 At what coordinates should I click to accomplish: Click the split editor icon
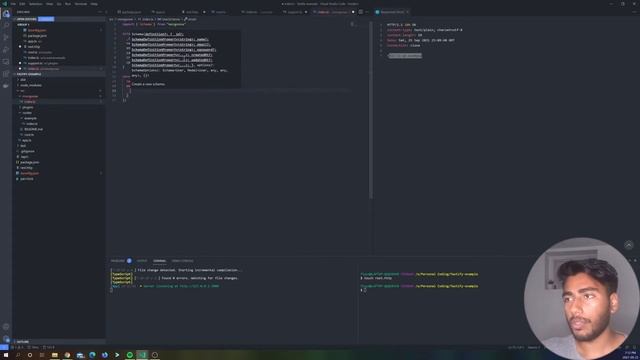pyautogui.click(x=360, y=12)
